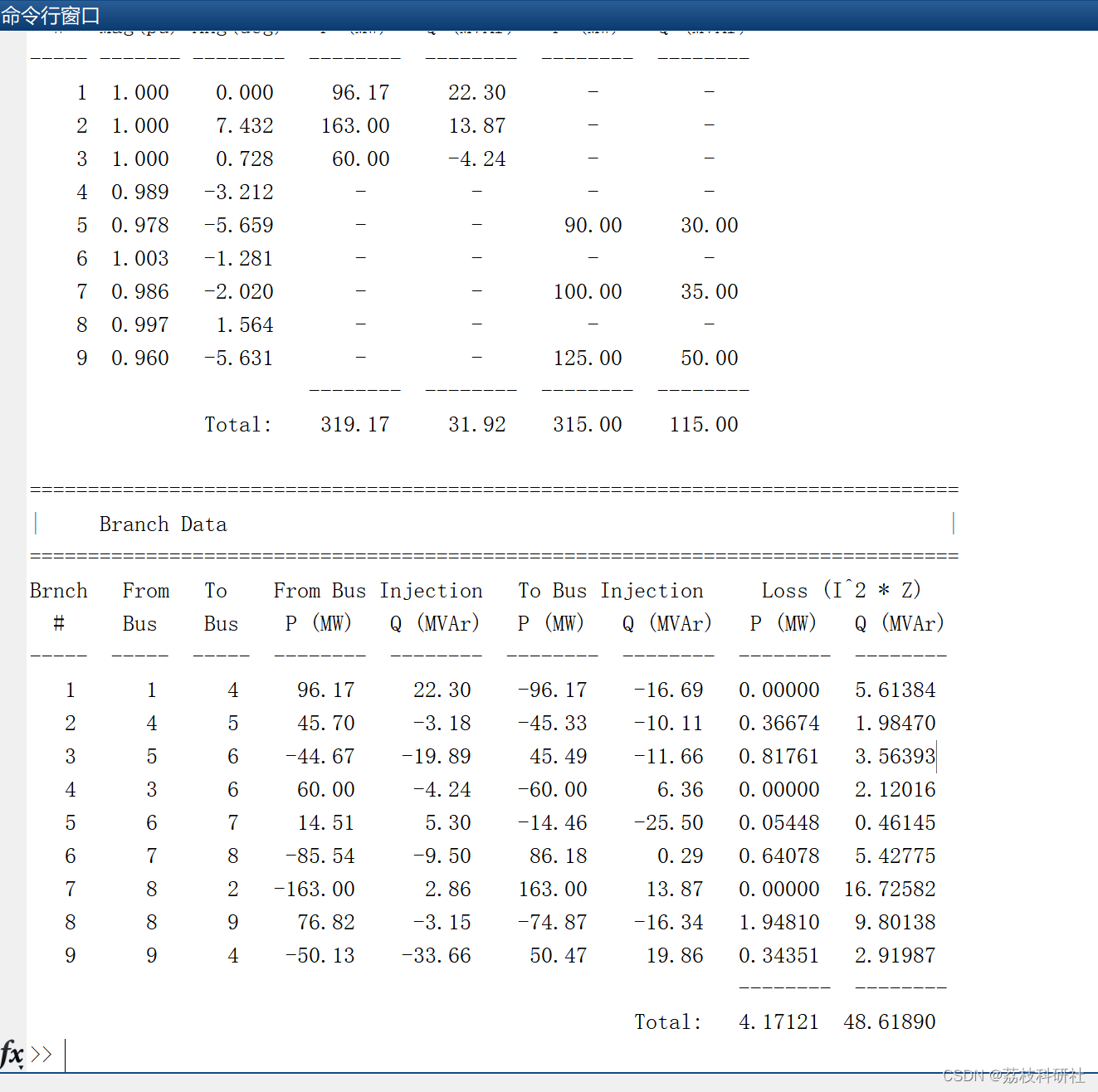1098x1092 pixels.
Task: Click the 'Loss (I^2 * Z)' column header
Action: tap(842, 591)
